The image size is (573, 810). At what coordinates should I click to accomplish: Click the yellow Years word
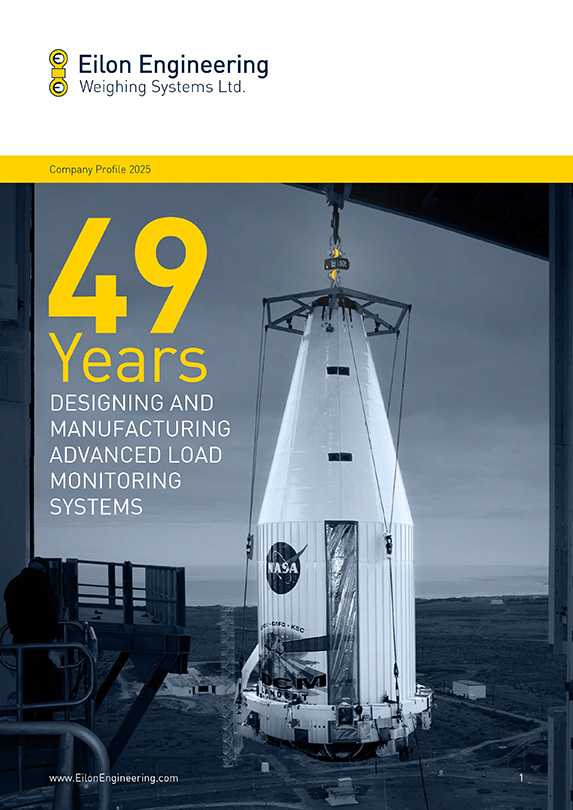tap(128, 358)
